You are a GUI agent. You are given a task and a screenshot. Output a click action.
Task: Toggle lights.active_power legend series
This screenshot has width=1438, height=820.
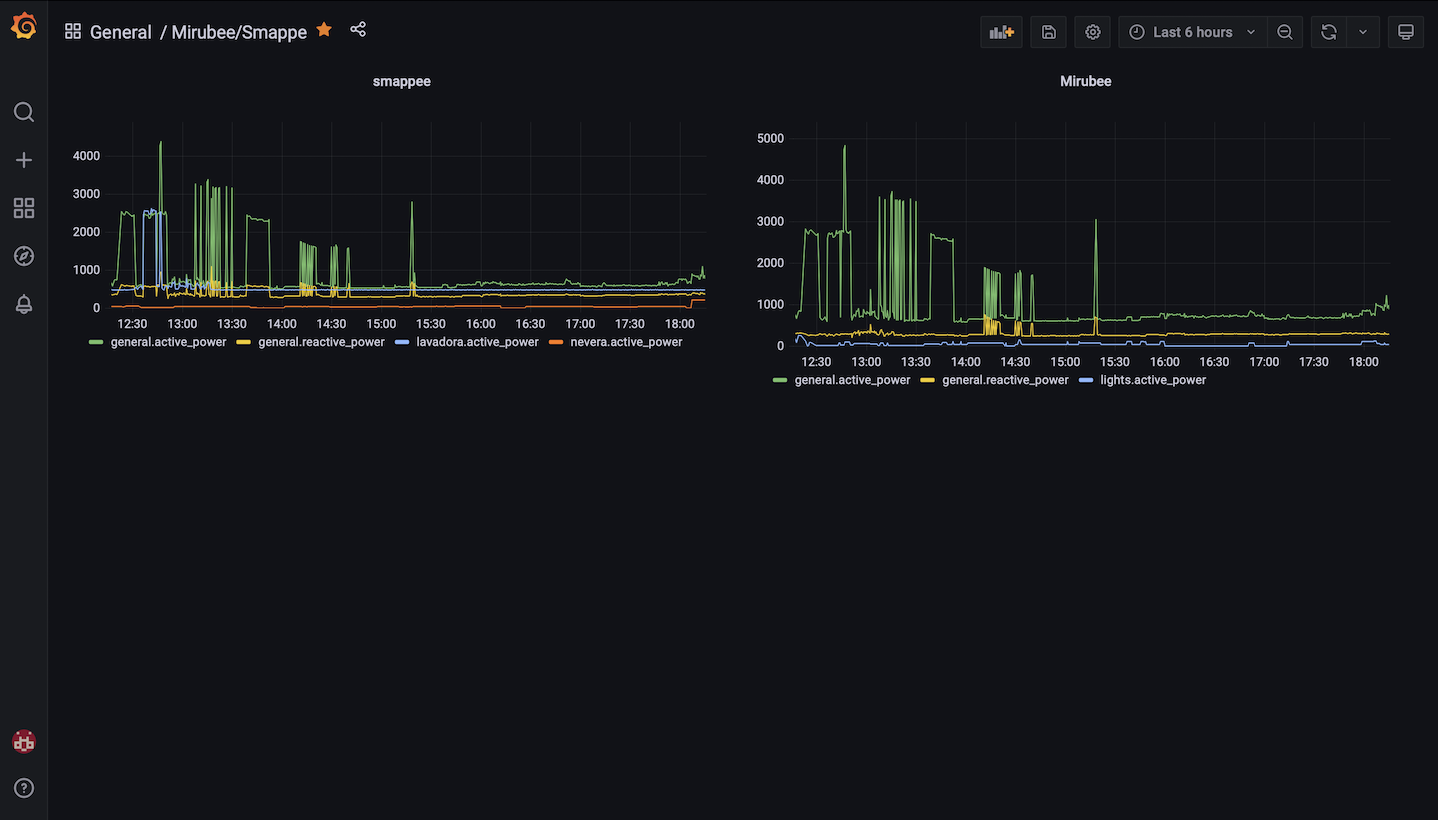click(1153, 380)
